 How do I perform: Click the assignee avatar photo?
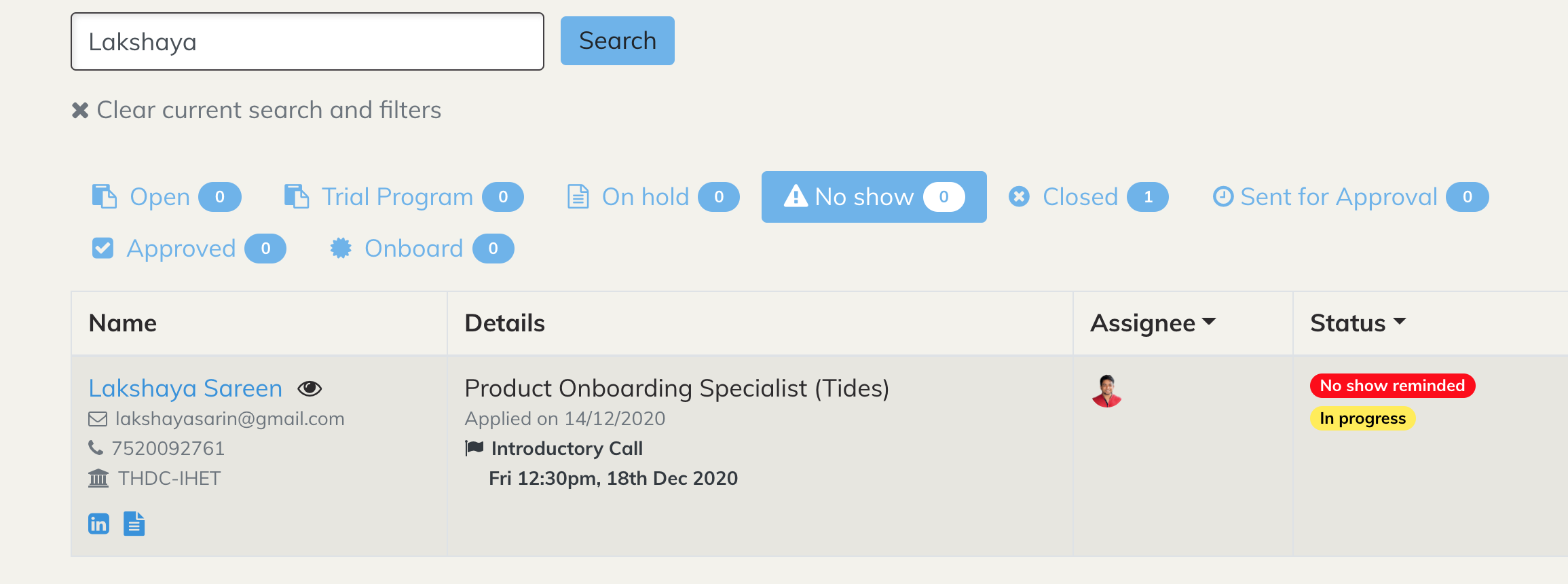tap(1106, 391)
